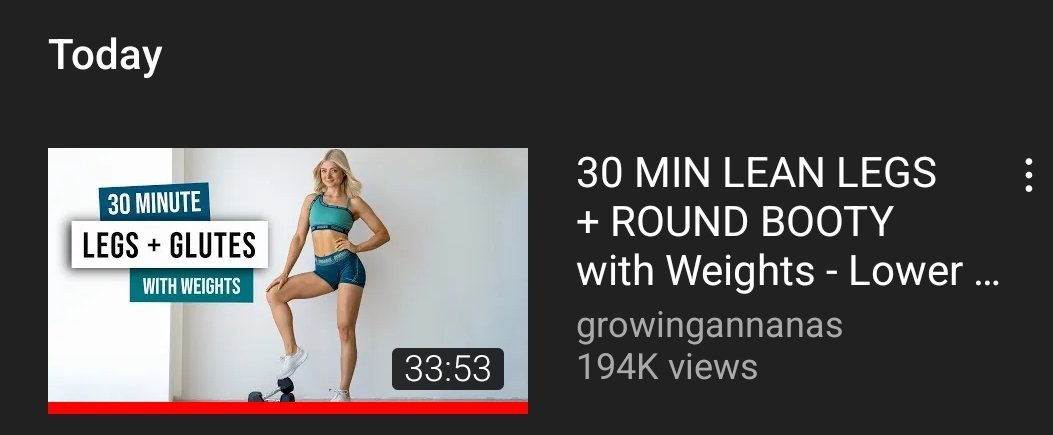Image resolution: width=1053 pixels, height=435 pixels.
Task: Click the 33:53 duration badge
Action: click(448, 369)
